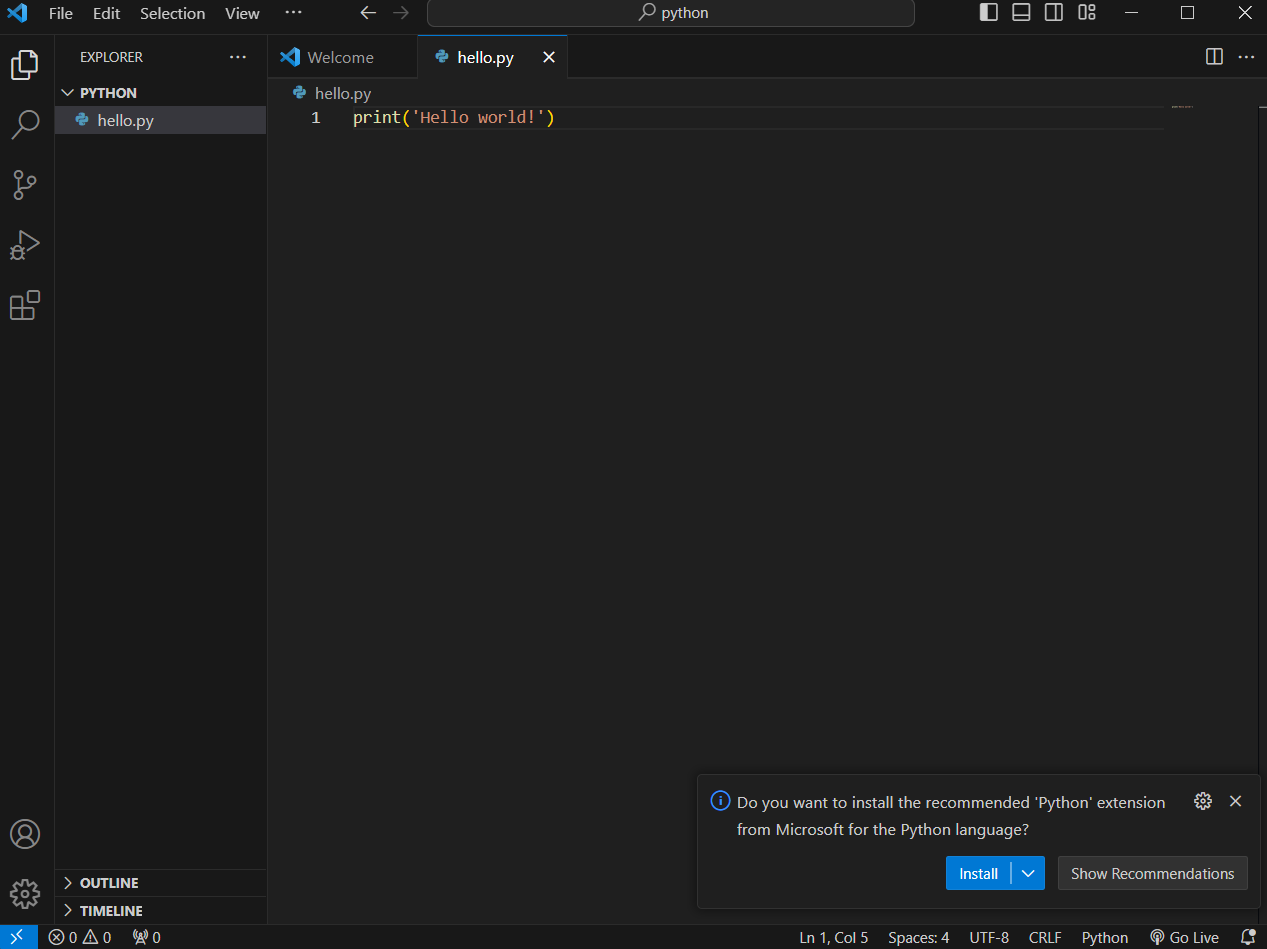1267x949 pixels.
Task: Expand the TIMELINE section
Action: [x=161, y=911]
